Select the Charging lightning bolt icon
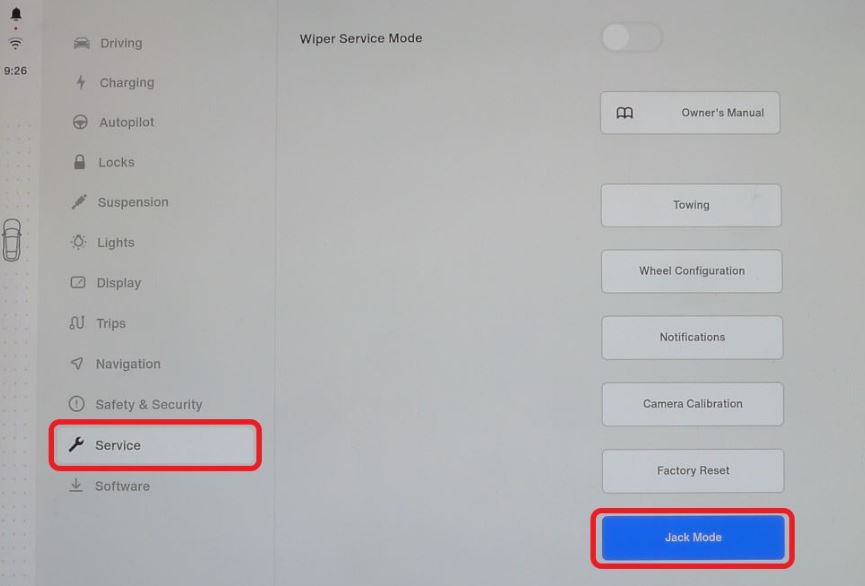 click(81, 82)
